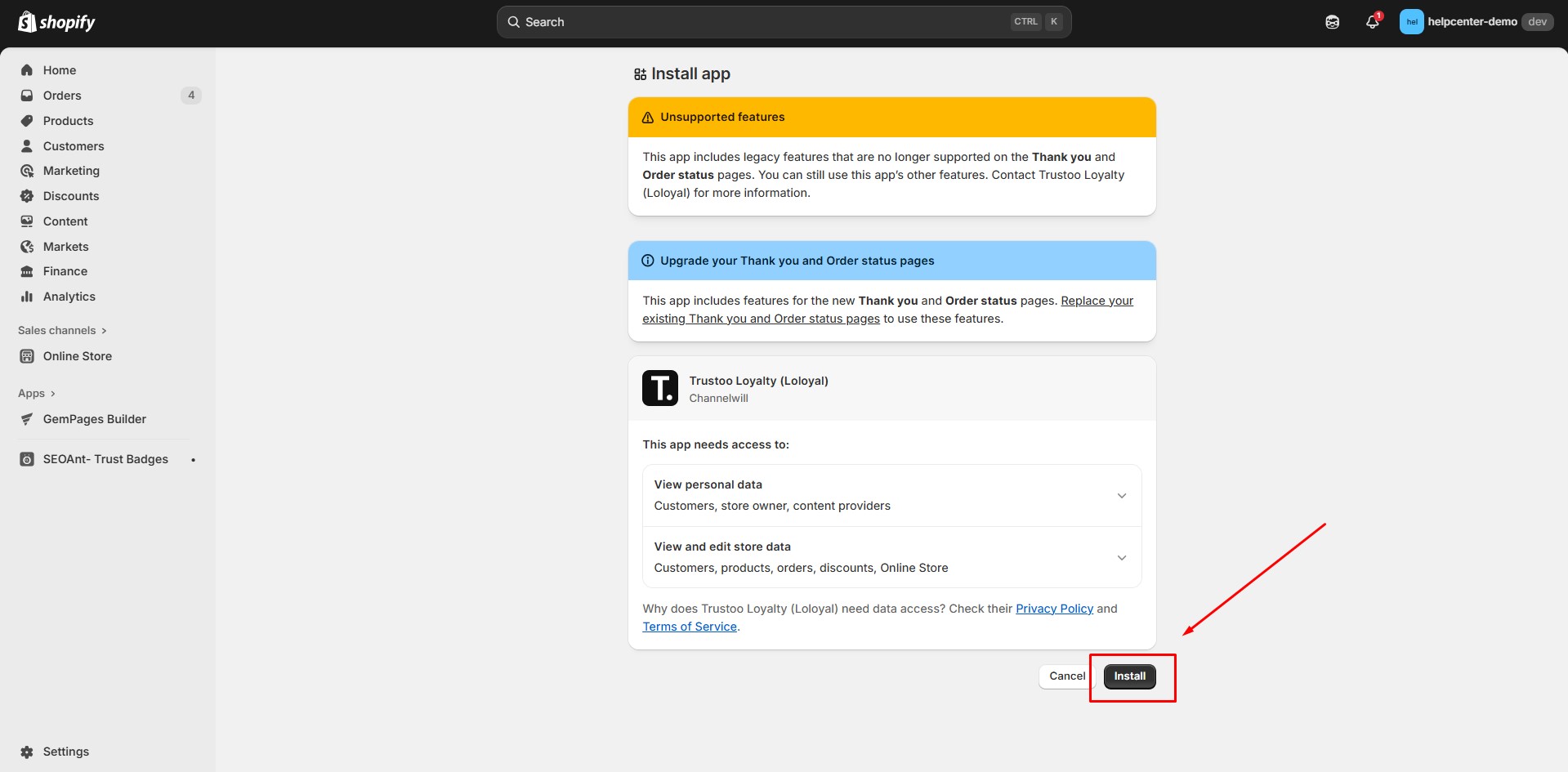Click the GemPages Builder app icon
Screen dimensions: 1568x772
(x=27, y=419)
